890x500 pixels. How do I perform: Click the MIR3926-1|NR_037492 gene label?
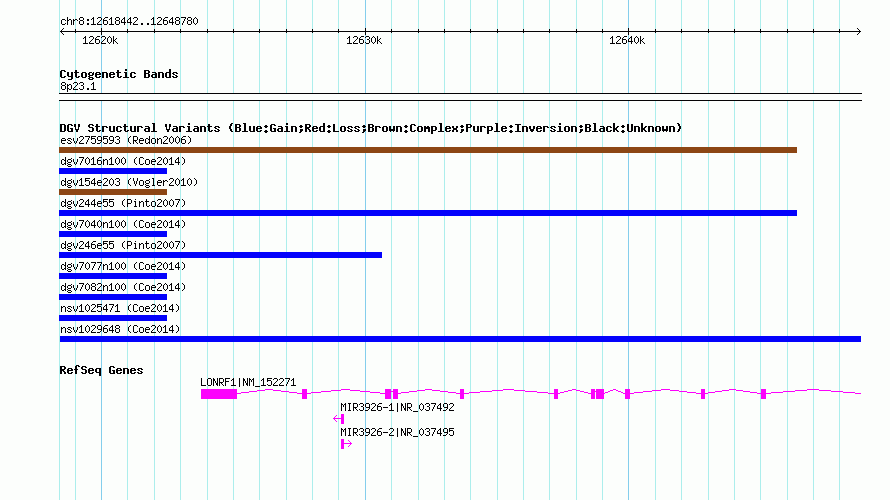[397, 407]
